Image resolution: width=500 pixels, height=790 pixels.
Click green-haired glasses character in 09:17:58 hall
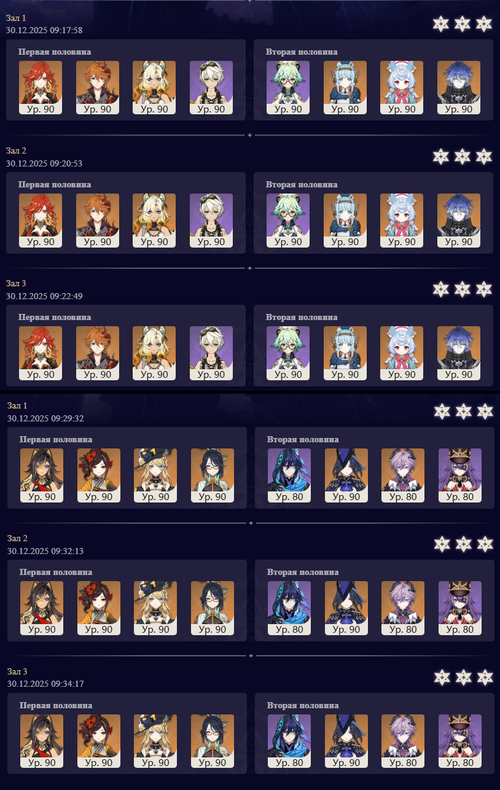(x=288, y=88)
